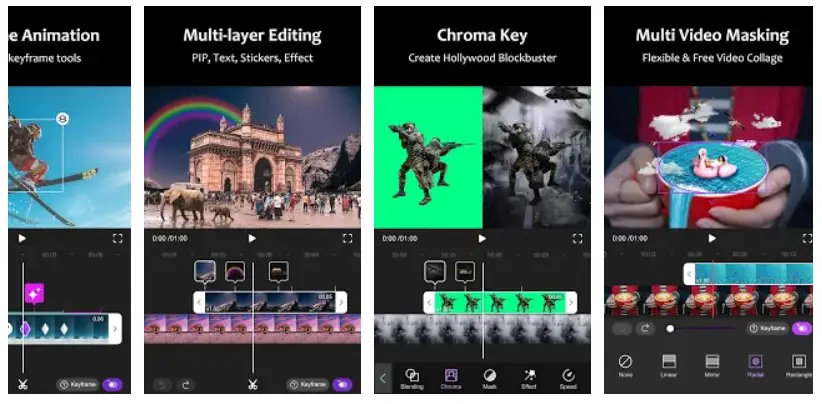Screen dimensions: 822x404
Task: Play the preview in Multi-layer Editing panel
Action: (x=252, y=238)
